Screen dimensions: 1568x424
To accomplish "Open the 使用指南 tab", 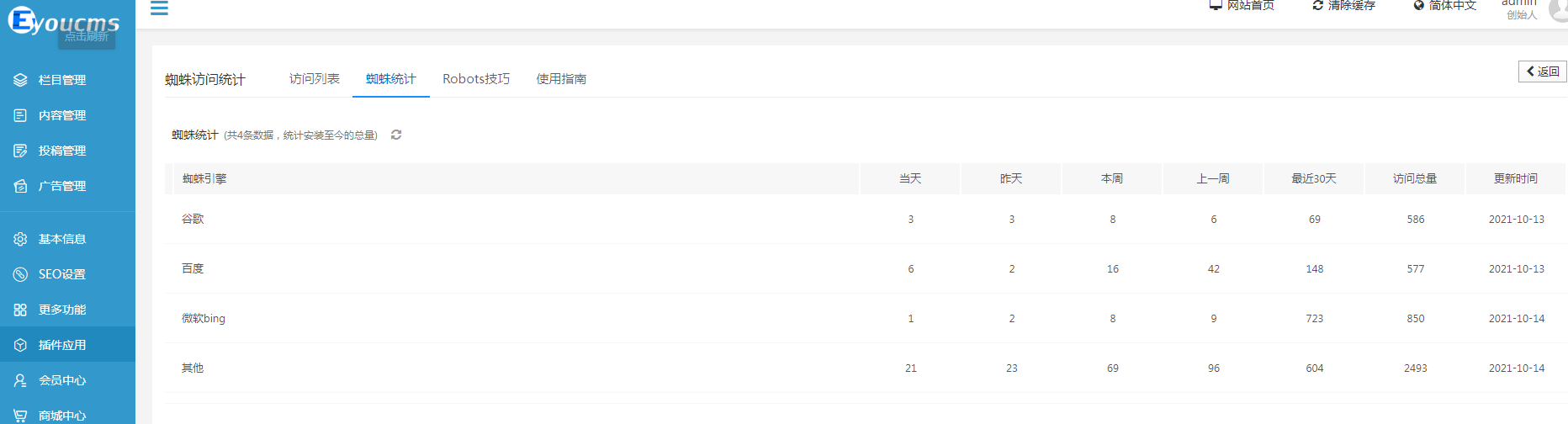I will pos(561,79).
